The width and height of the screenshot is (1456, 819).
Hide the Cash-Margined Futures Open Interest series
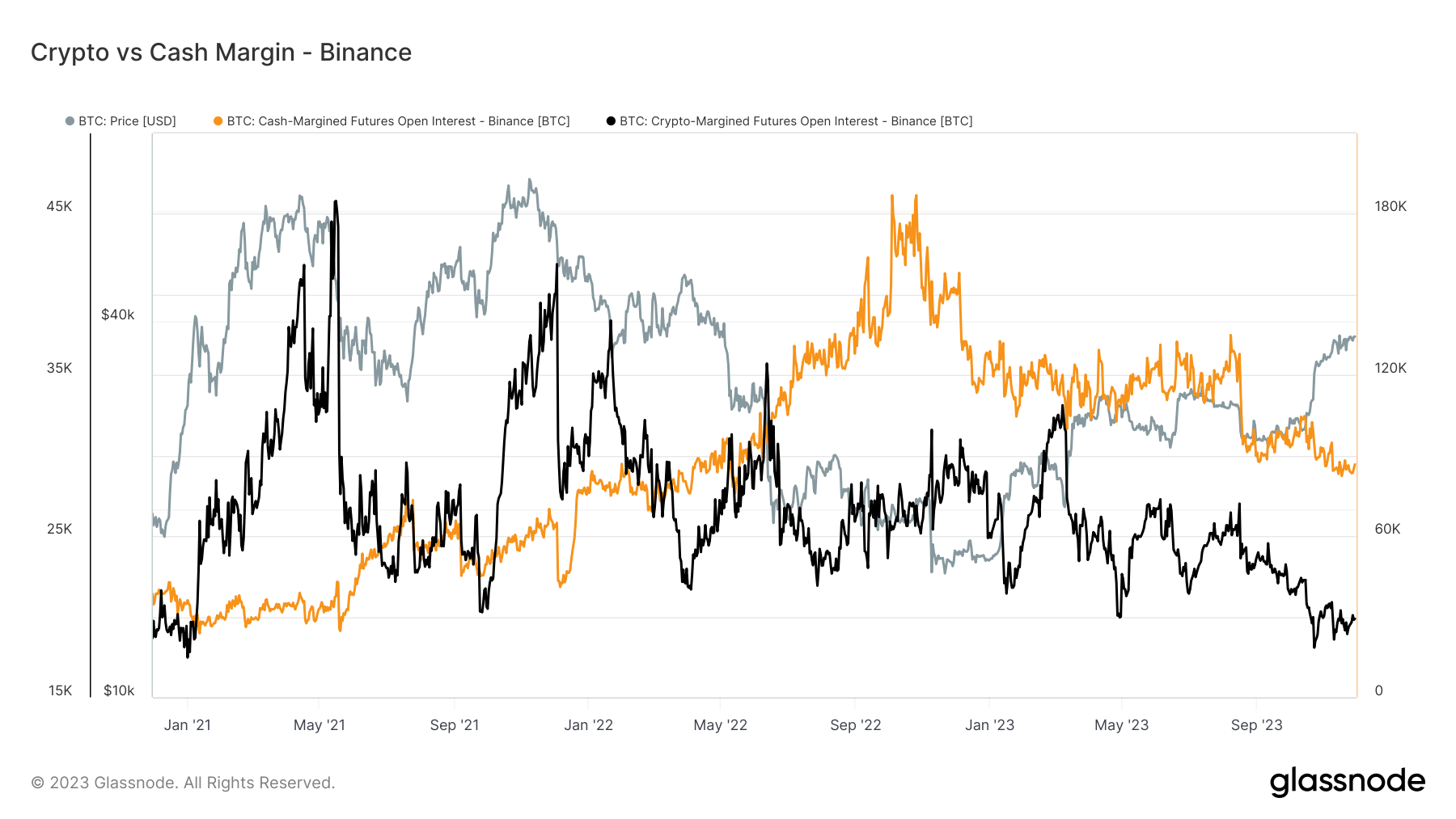tap(398, 121)
